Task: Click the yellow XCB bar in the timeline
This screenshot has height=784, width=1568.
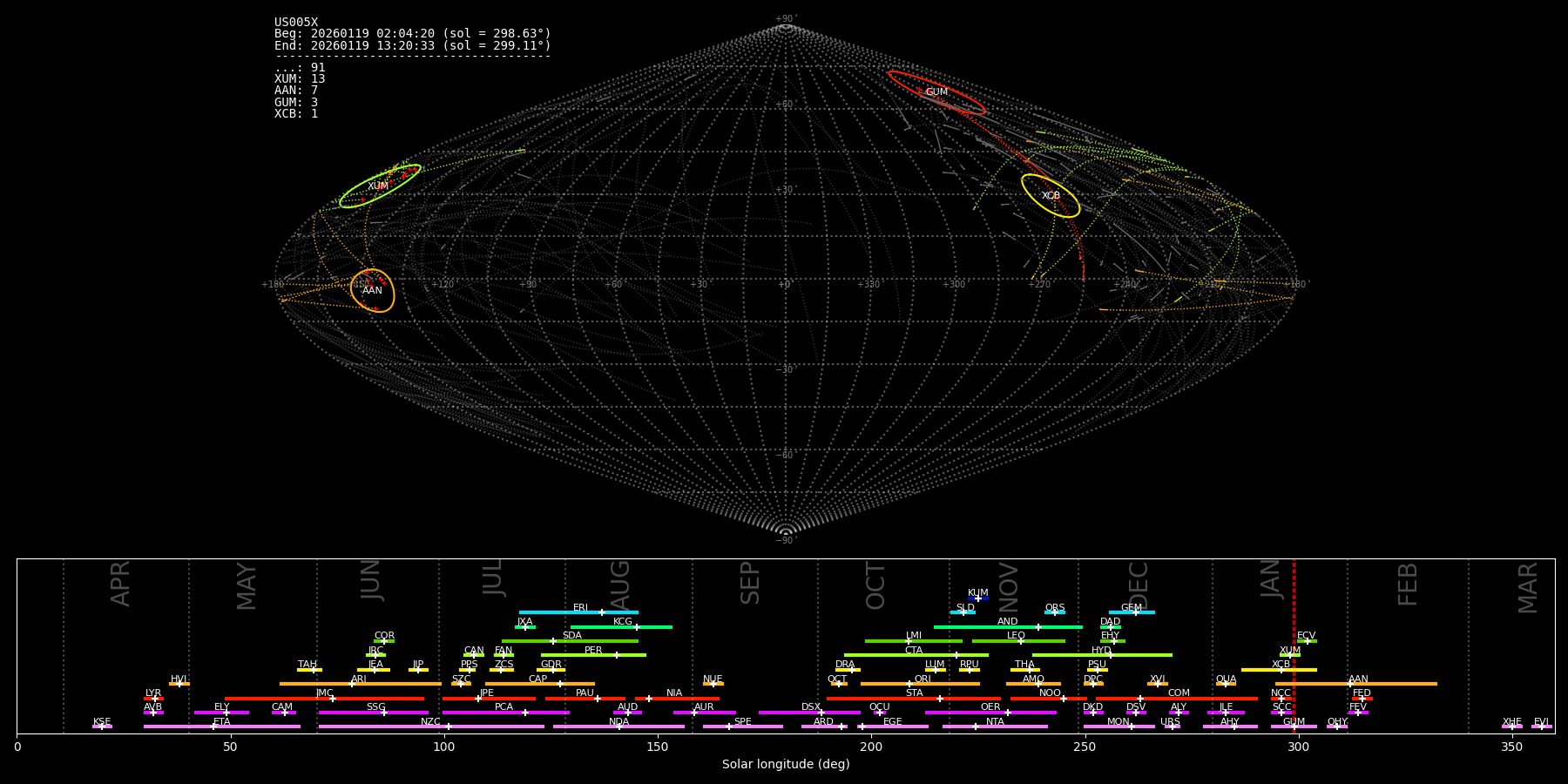Action: click(x=1279, y=670)
